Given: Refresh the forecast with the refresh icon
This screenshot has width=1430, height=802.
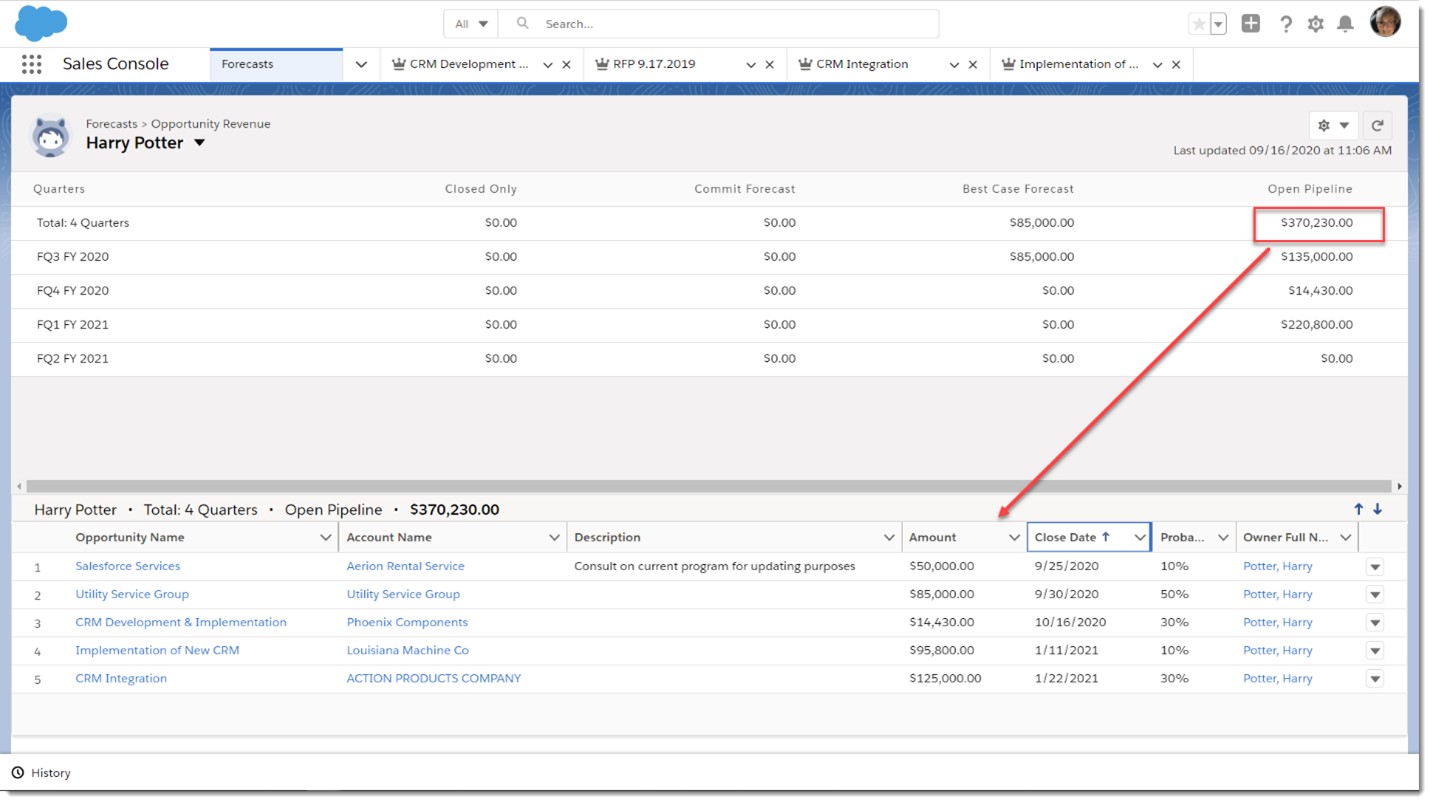Looking at the screenshot, I should (1378, 125).
